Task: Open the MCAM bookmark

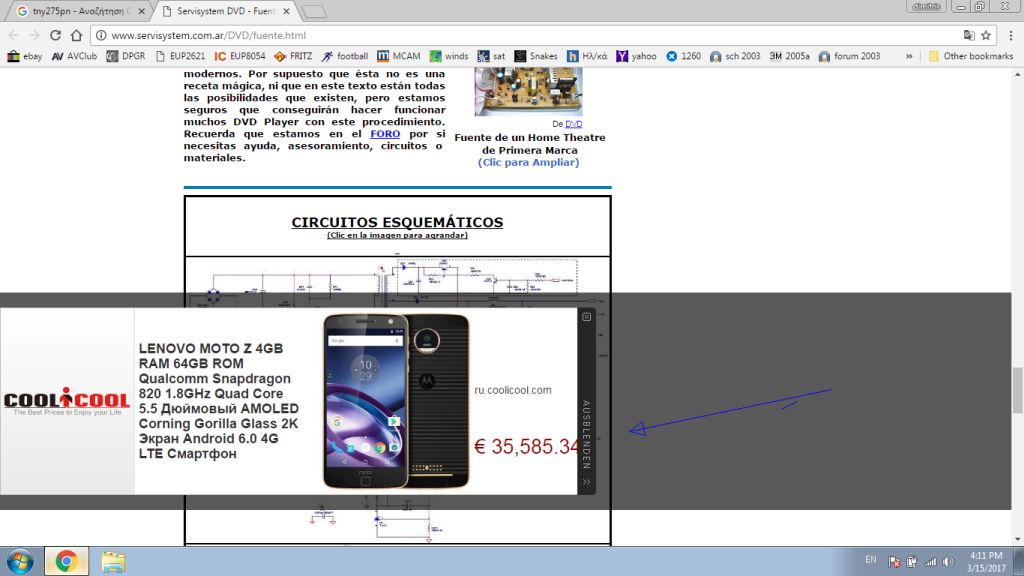Action: pos(399,56)
